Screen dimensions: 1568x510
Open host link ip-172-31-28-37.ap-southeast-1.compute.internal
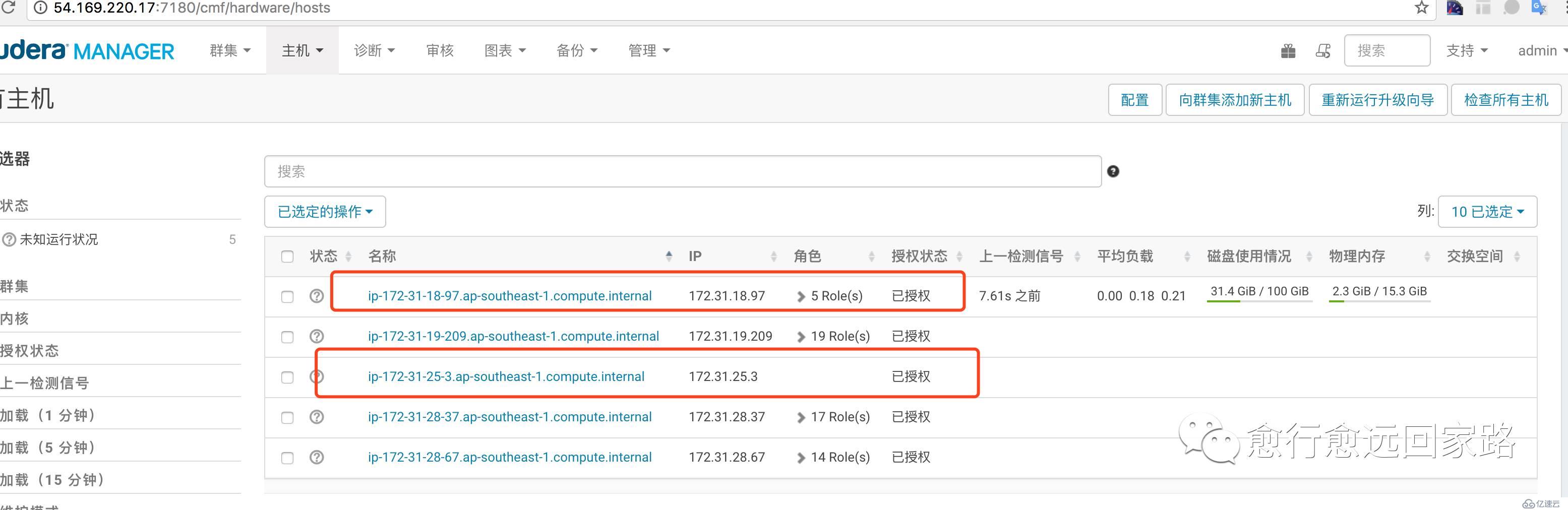(x=510, y=417)
